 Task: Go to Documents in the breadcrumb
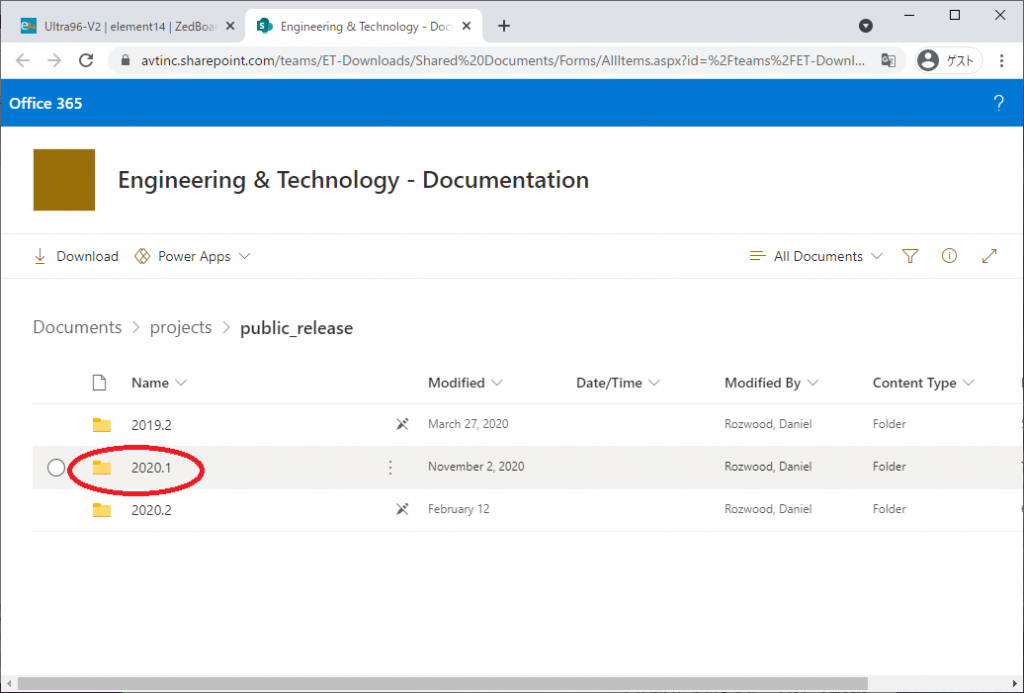(x=77, y=327)
